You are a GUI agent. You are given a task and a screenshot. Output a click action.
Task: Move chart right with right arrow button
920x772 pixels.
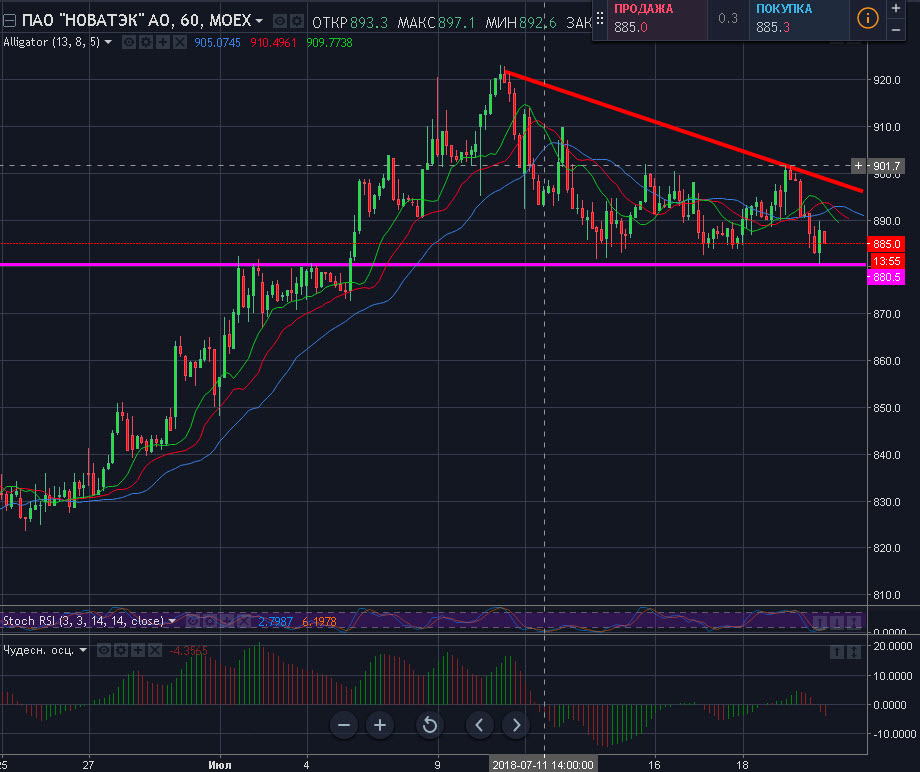pos(516,726)
